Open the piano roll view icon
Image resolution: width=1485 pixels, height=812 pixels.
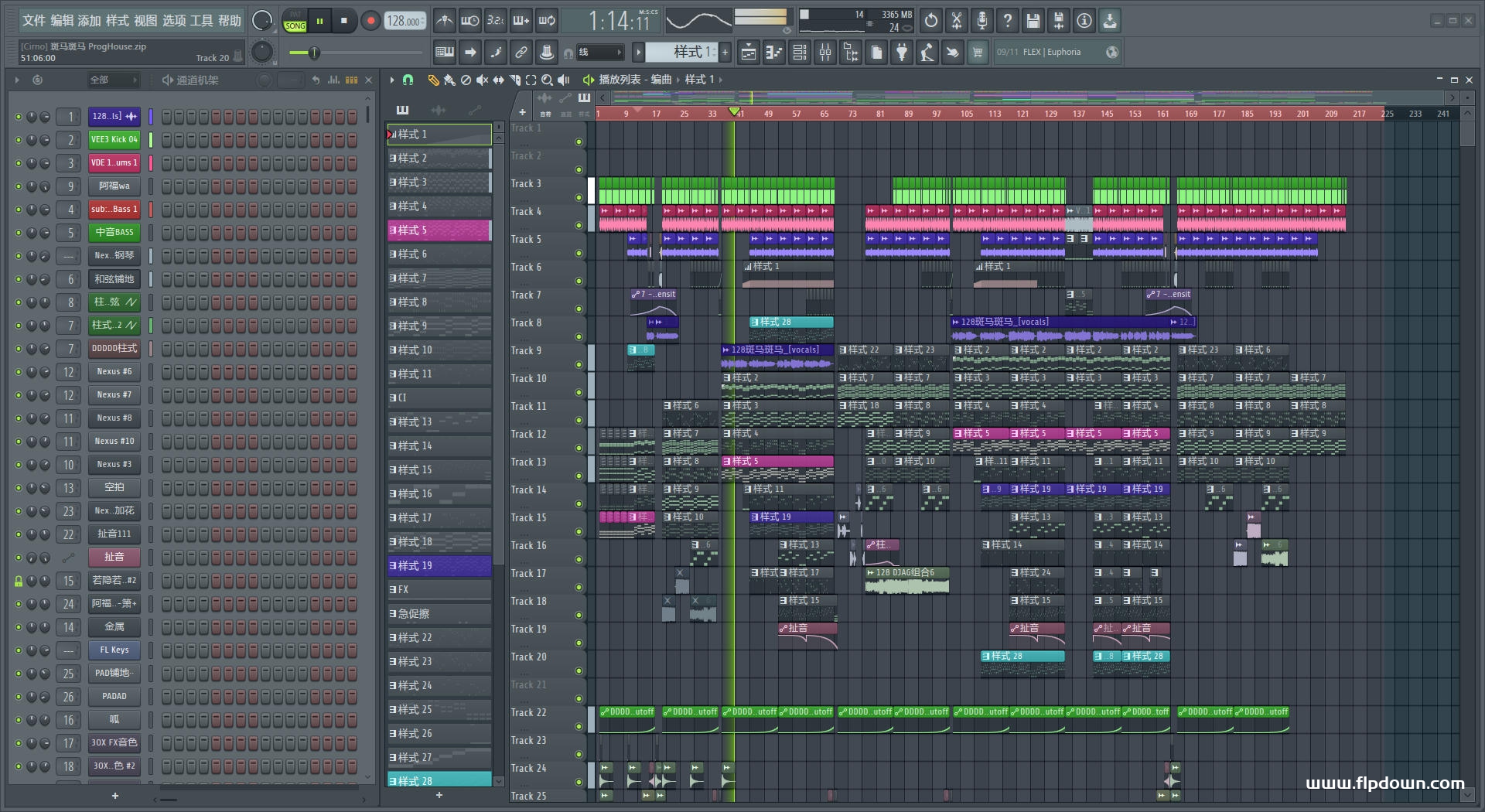tap(774, 53)
